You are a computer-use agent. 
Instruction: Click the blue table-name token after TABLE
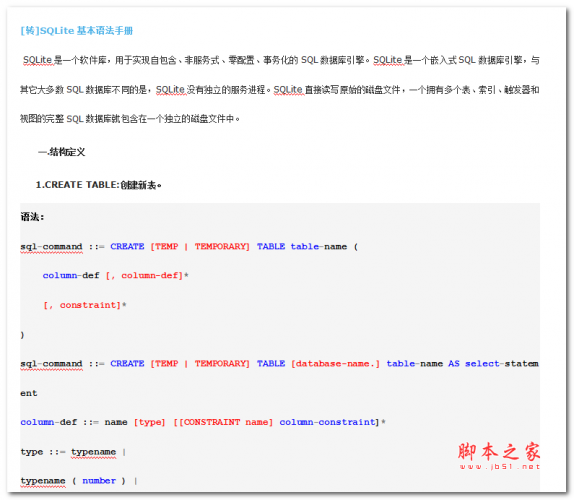(318, 246)
